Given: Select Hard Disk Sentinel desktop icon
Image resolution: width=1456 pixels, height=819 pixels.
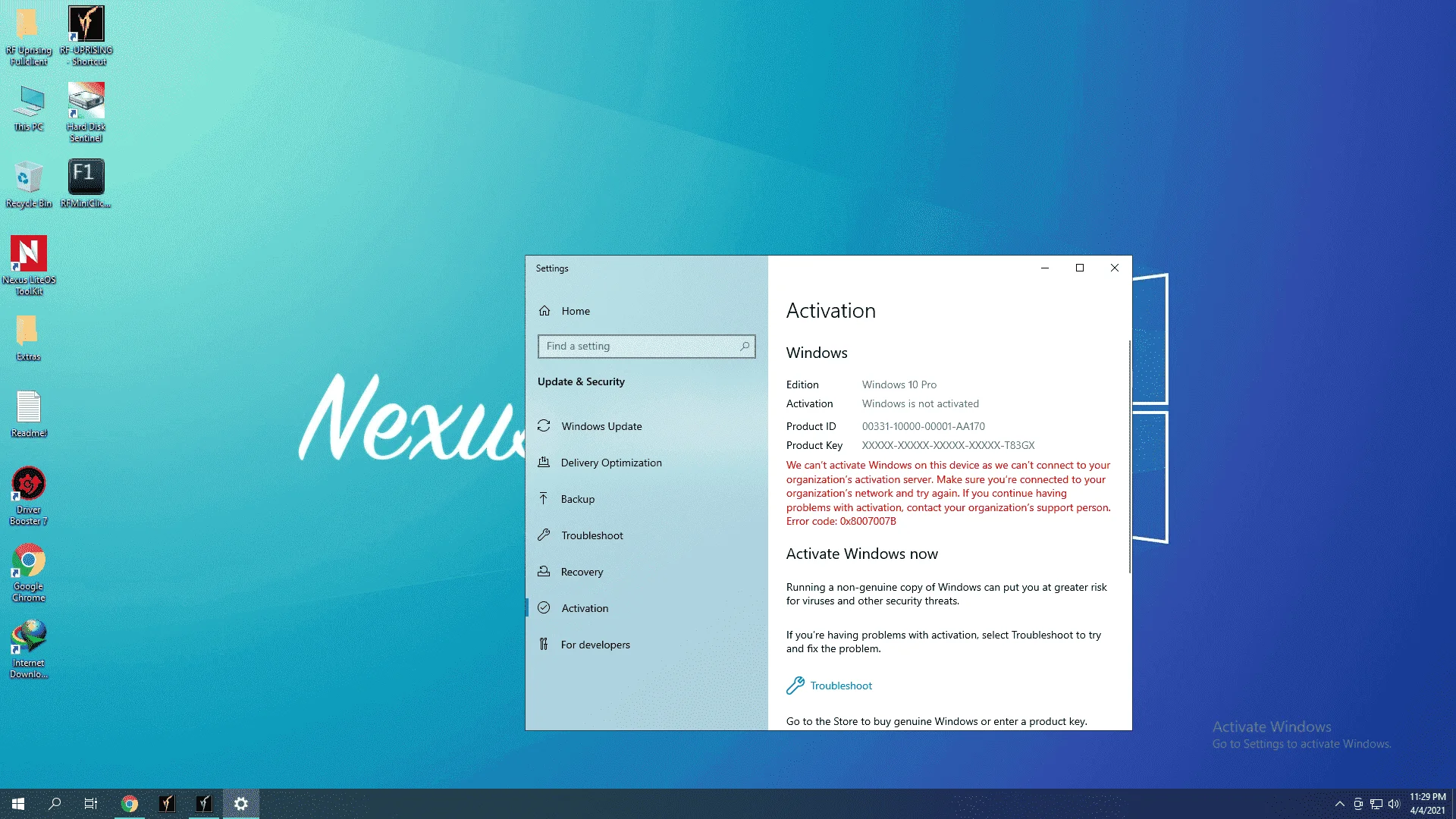Looking at the screenshot, I should pos(86,112).
